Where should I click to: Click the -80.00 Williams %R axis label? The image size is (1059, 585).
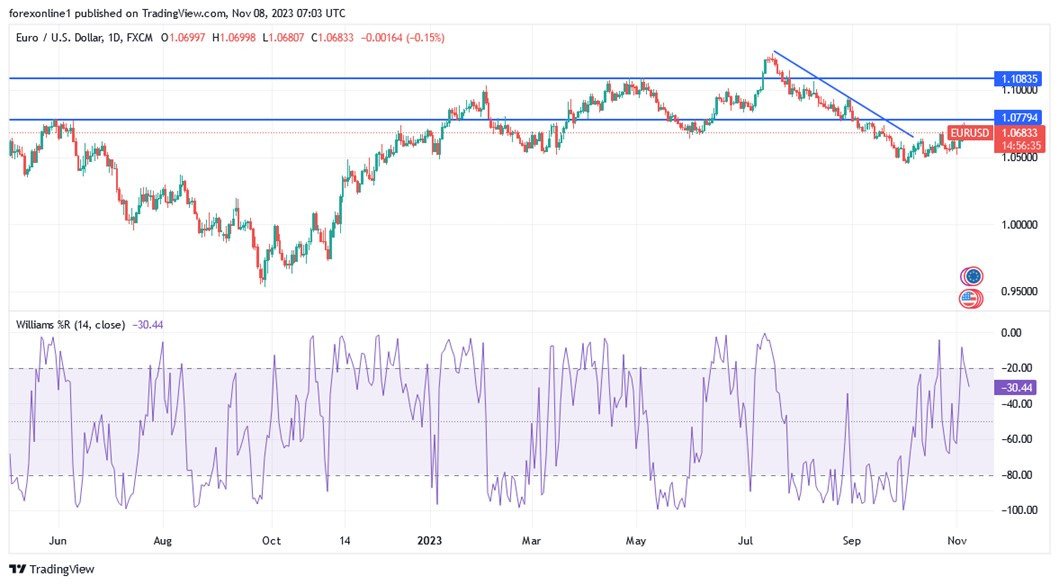tap(1019, 475)
